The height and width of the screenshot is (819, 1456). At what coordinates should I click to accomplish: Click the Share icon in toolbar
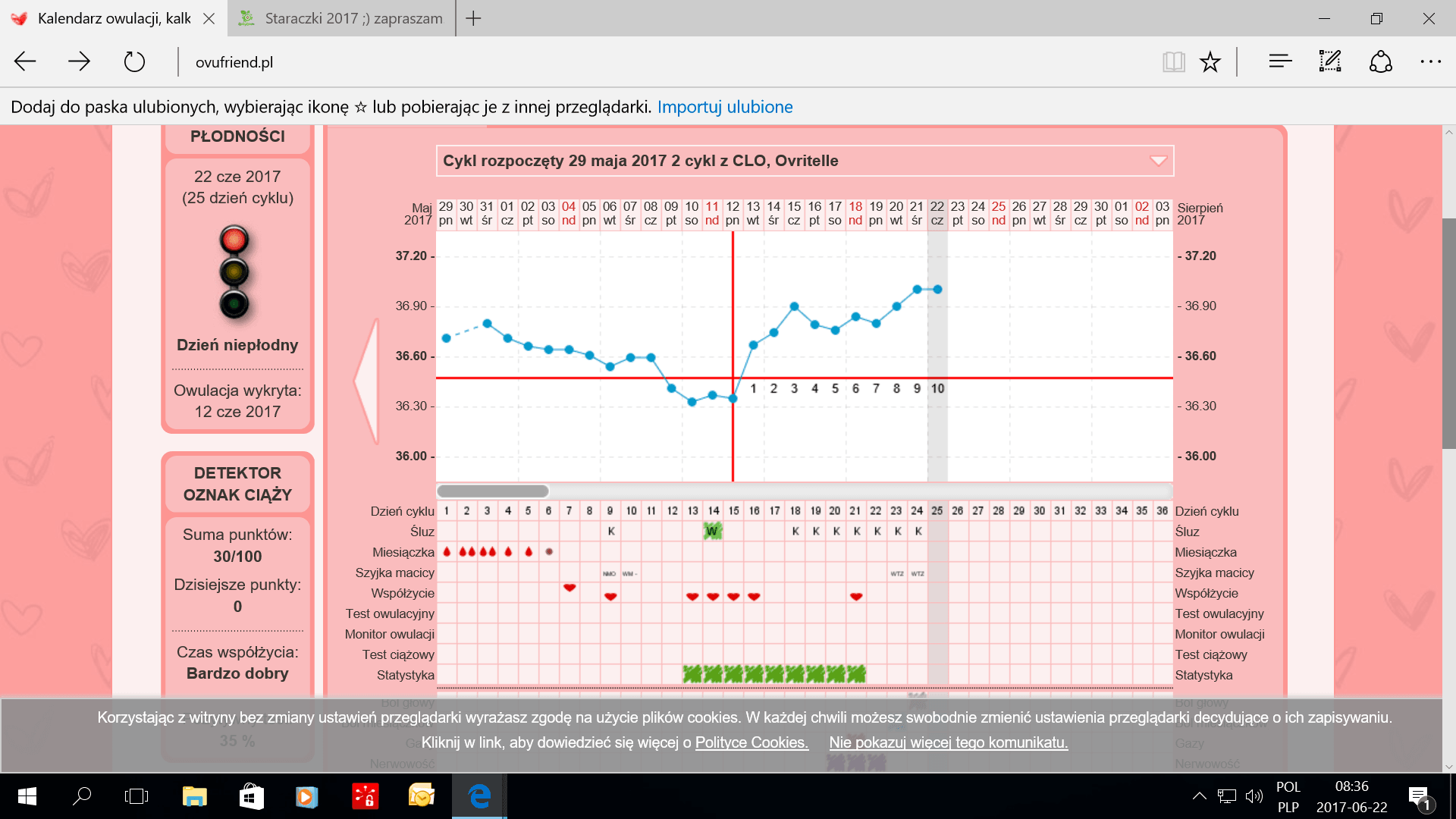pos(1381,61)
